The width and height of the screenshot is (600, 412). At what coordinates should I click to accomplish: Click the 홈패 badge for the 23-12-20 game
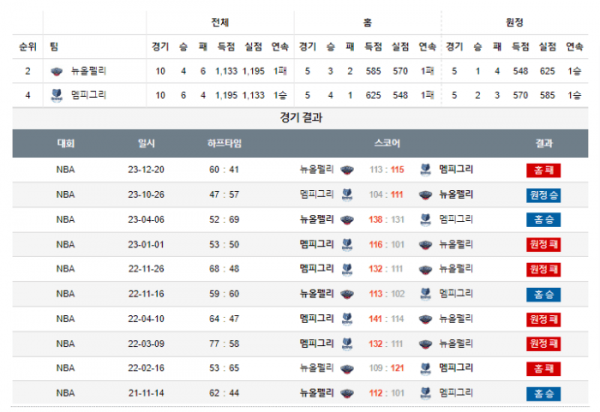click(543, 170)
